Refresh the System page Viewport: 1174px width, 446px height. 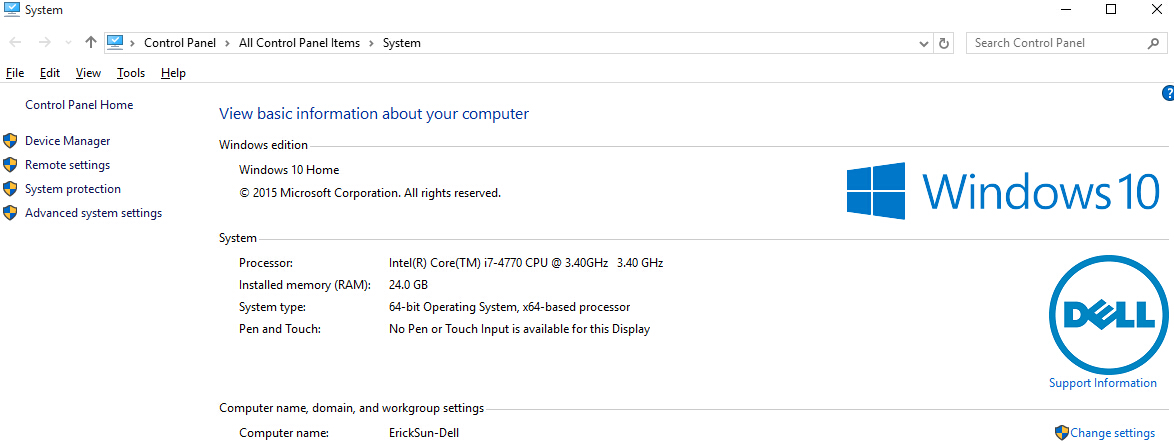point(944,43)
